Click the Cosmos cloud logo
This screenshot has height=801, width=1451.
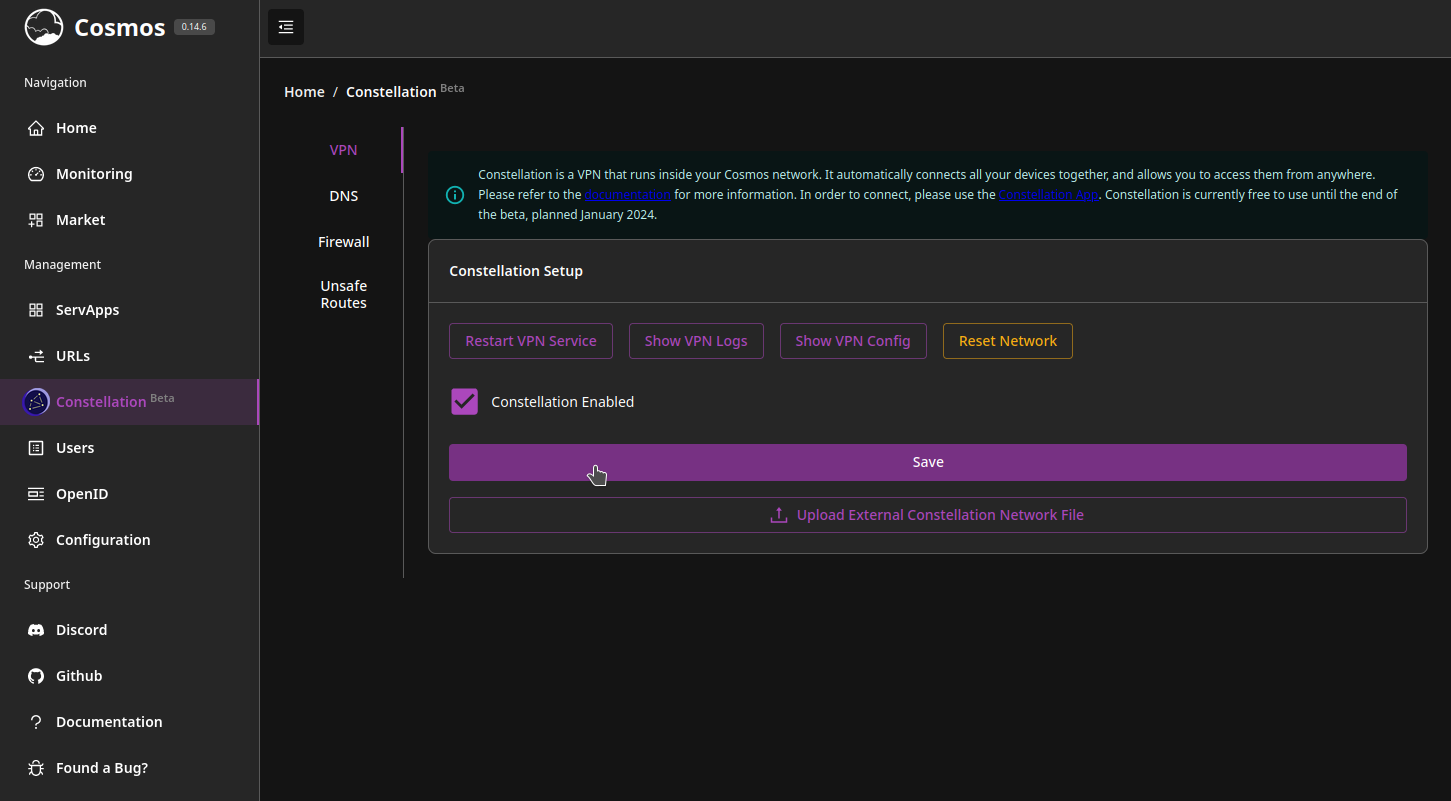(44, 28)
